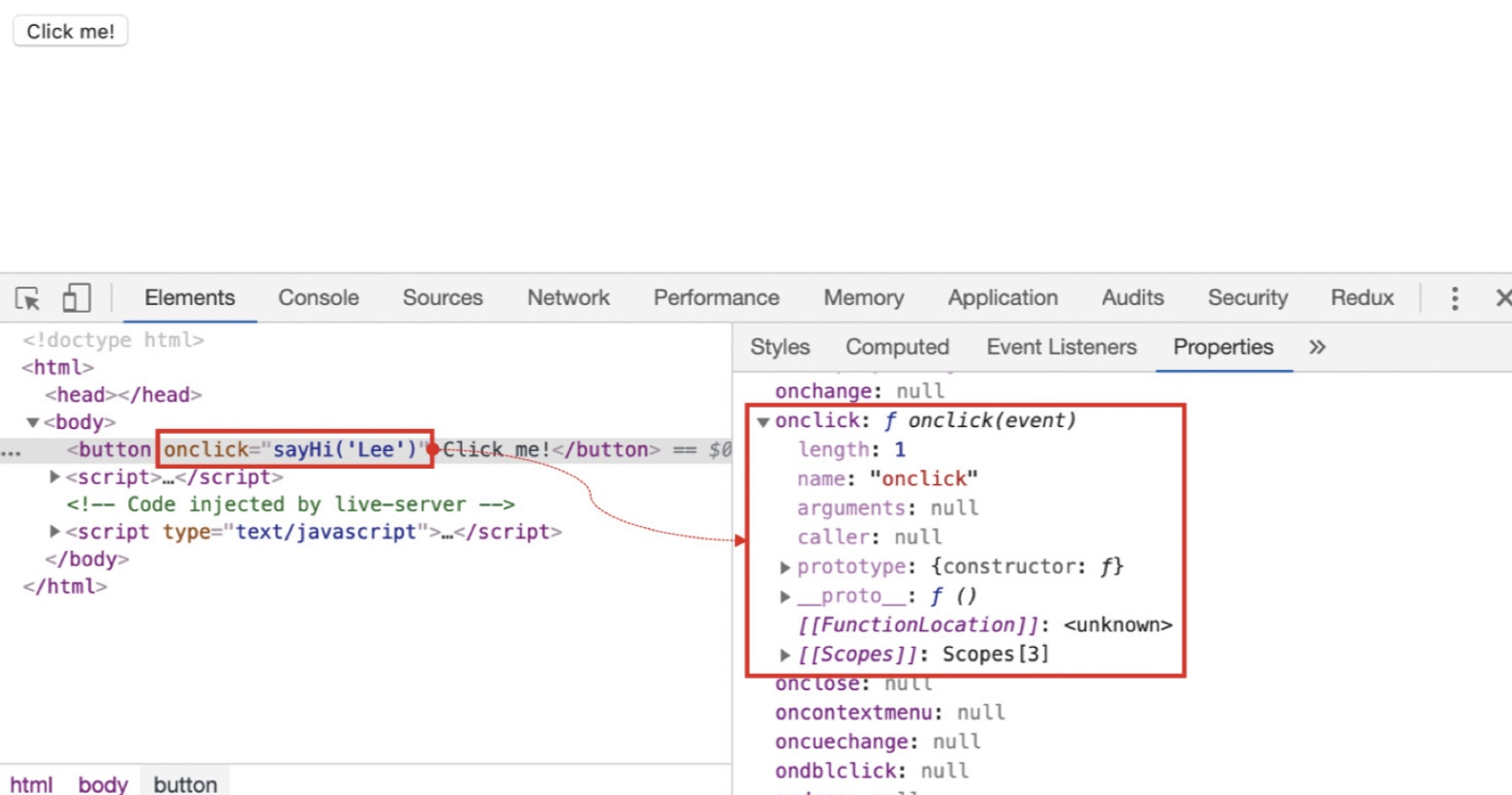Switch to the Console tab
Screen dimensions: 1512x795
[x=318, y=298]
